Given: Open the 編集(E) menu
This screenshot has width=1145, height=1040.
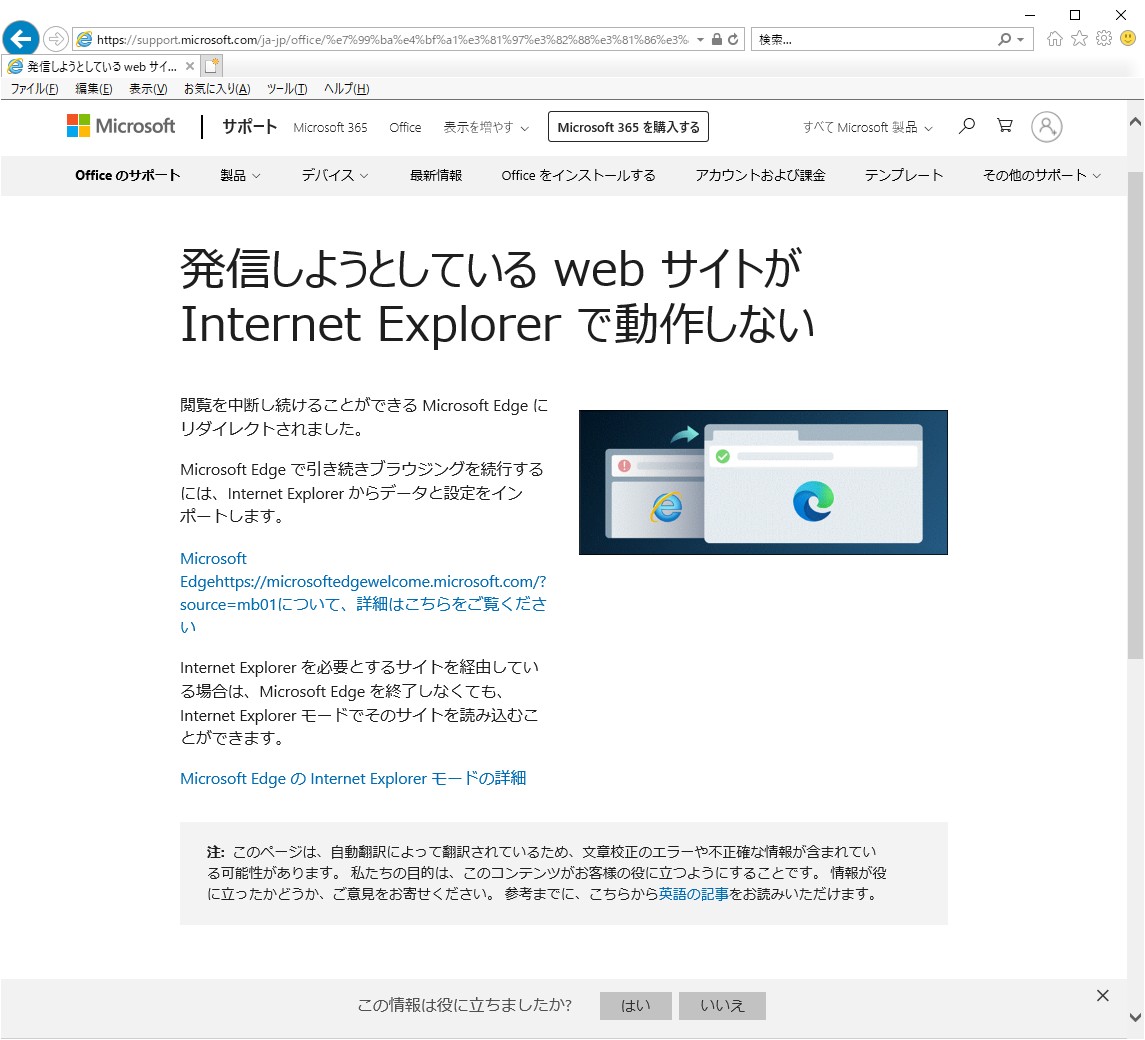Looking at the screenshot, I should (x=93, y=89).
